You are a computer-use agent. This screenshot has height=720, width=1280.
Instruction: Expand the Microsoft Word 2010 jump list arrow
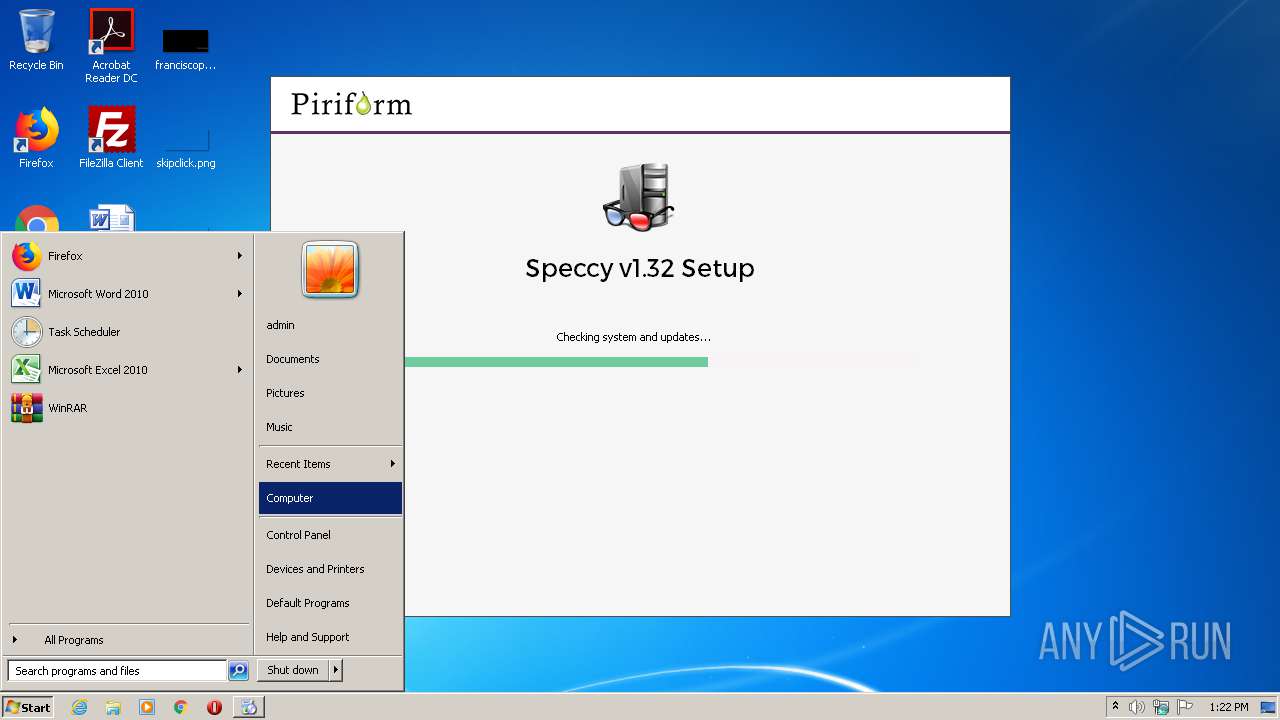pyautogui.click(x=240, y=294)
